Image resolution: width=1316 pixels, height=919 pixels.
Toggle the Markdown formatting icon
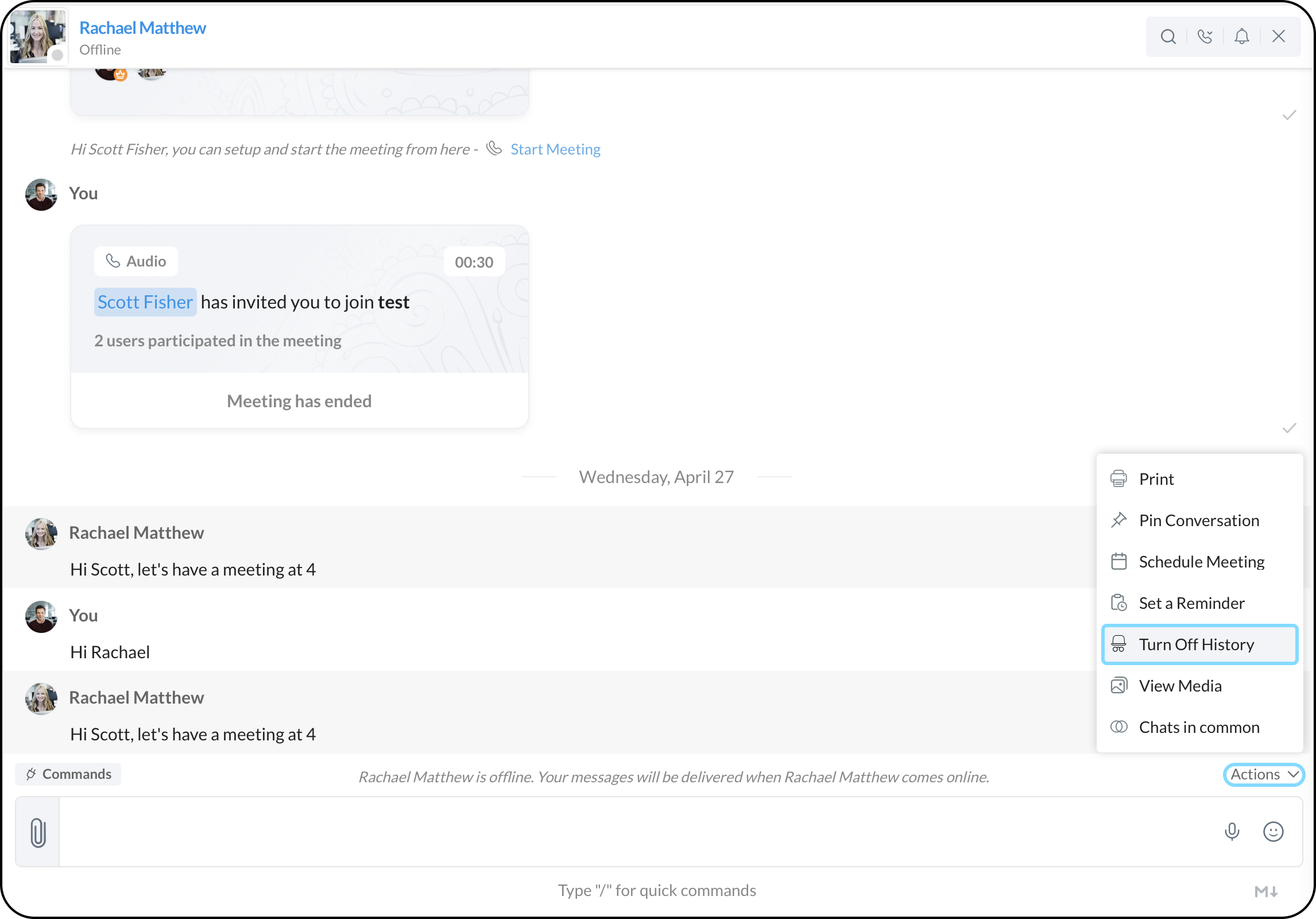[x=1265, y=891]
